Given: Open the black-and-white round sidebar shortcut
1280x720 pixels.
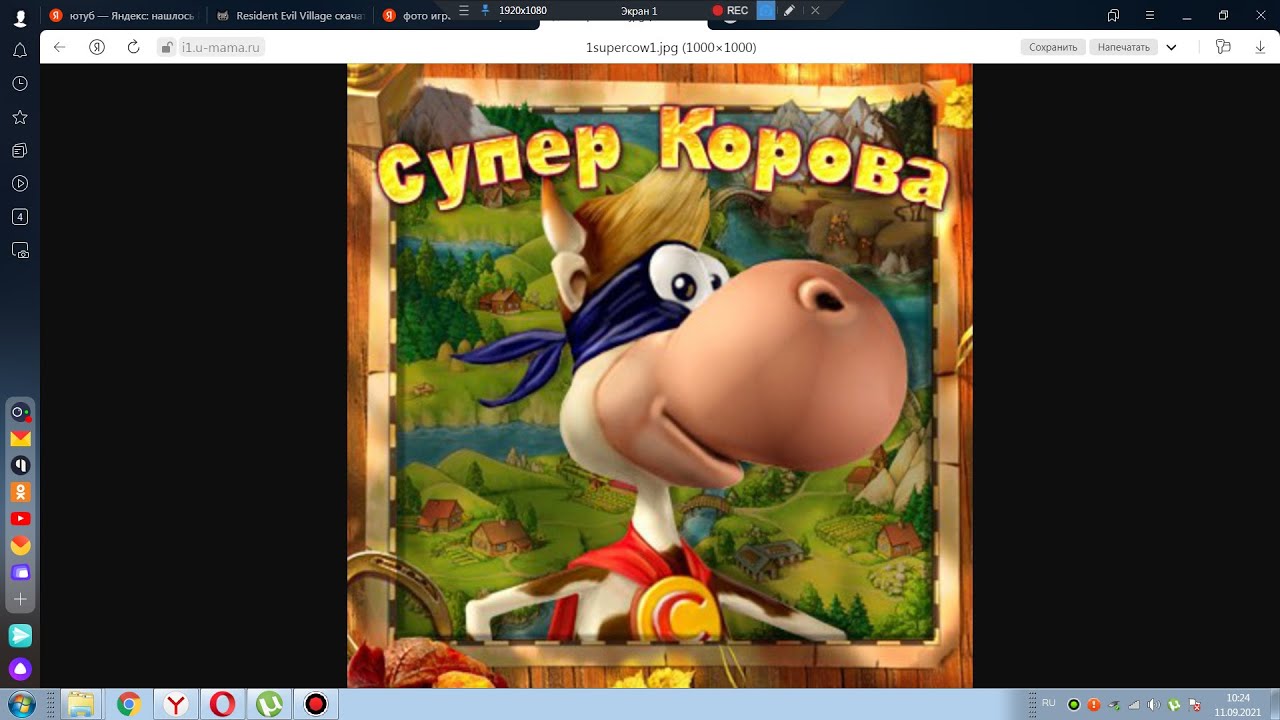Looking at the screenshot, I should (x=20, y=465).
